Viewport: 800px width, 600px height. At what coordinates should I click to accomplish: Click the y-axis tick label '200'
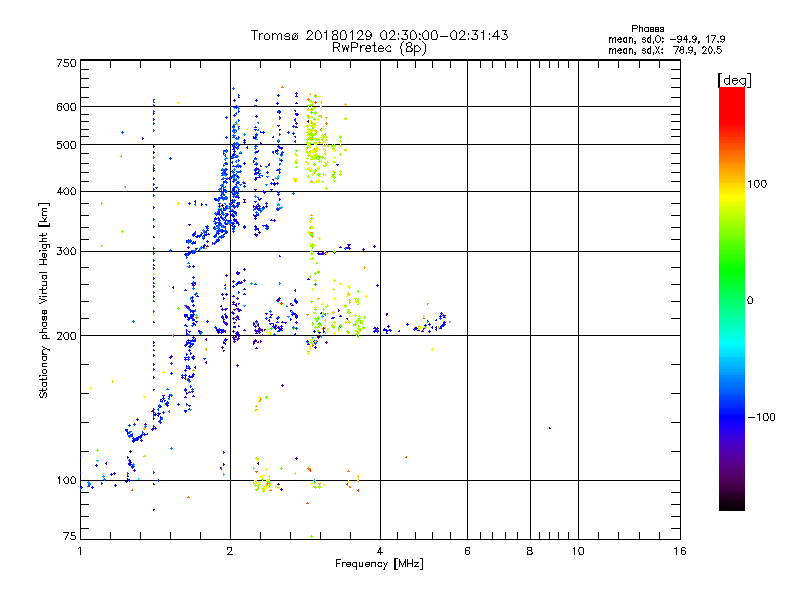[66, 336]
